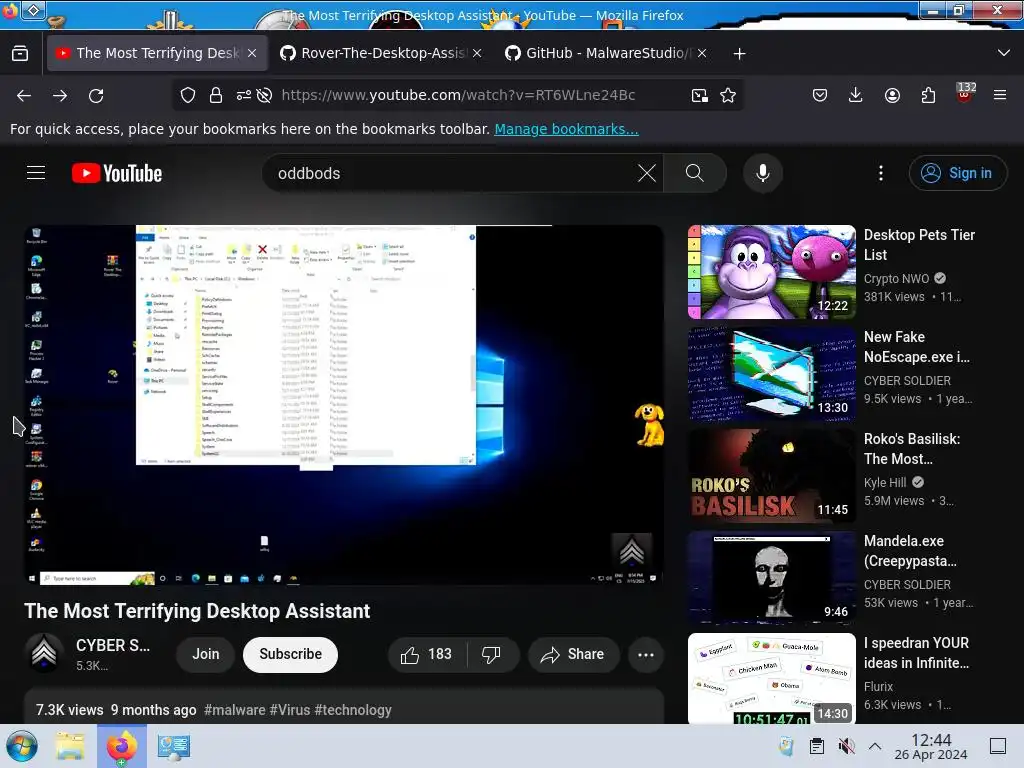
Task: Open YouTube settings three-dot menu
Action: point(881,173)
